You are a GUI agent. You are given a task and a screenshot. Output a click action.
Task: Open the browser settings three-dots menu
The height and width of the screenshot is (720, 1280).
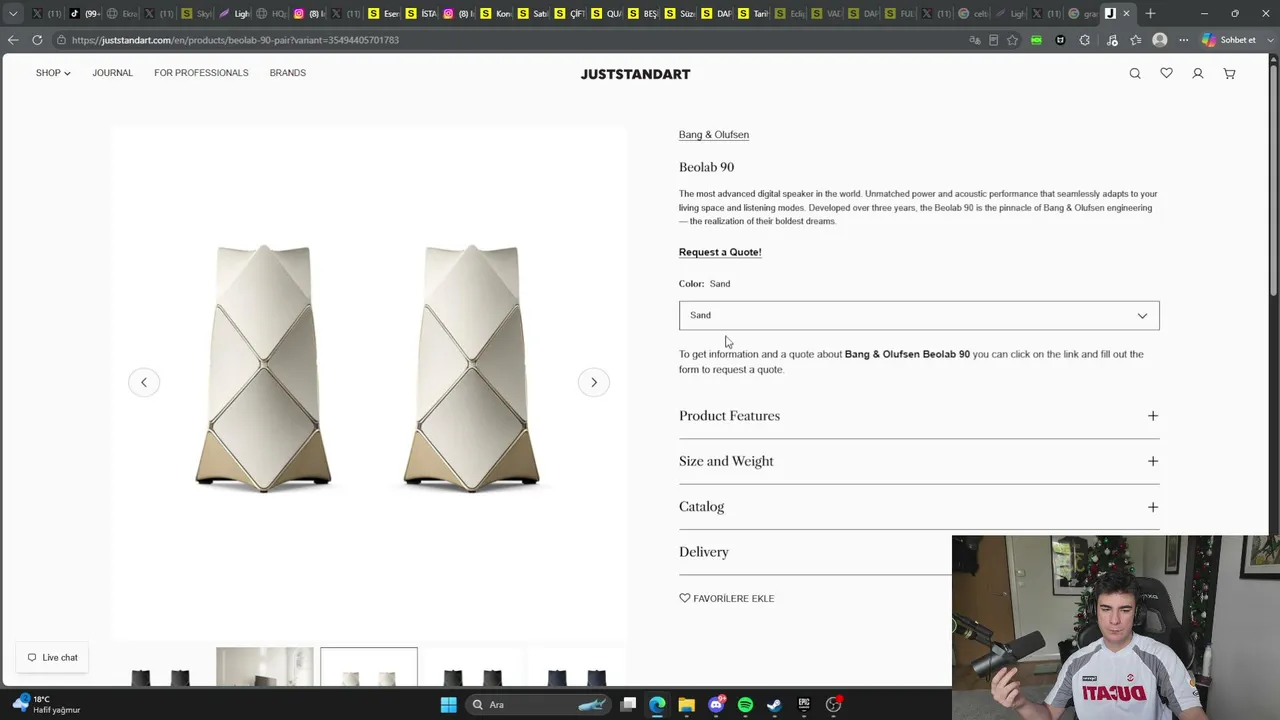[1184, 40]
